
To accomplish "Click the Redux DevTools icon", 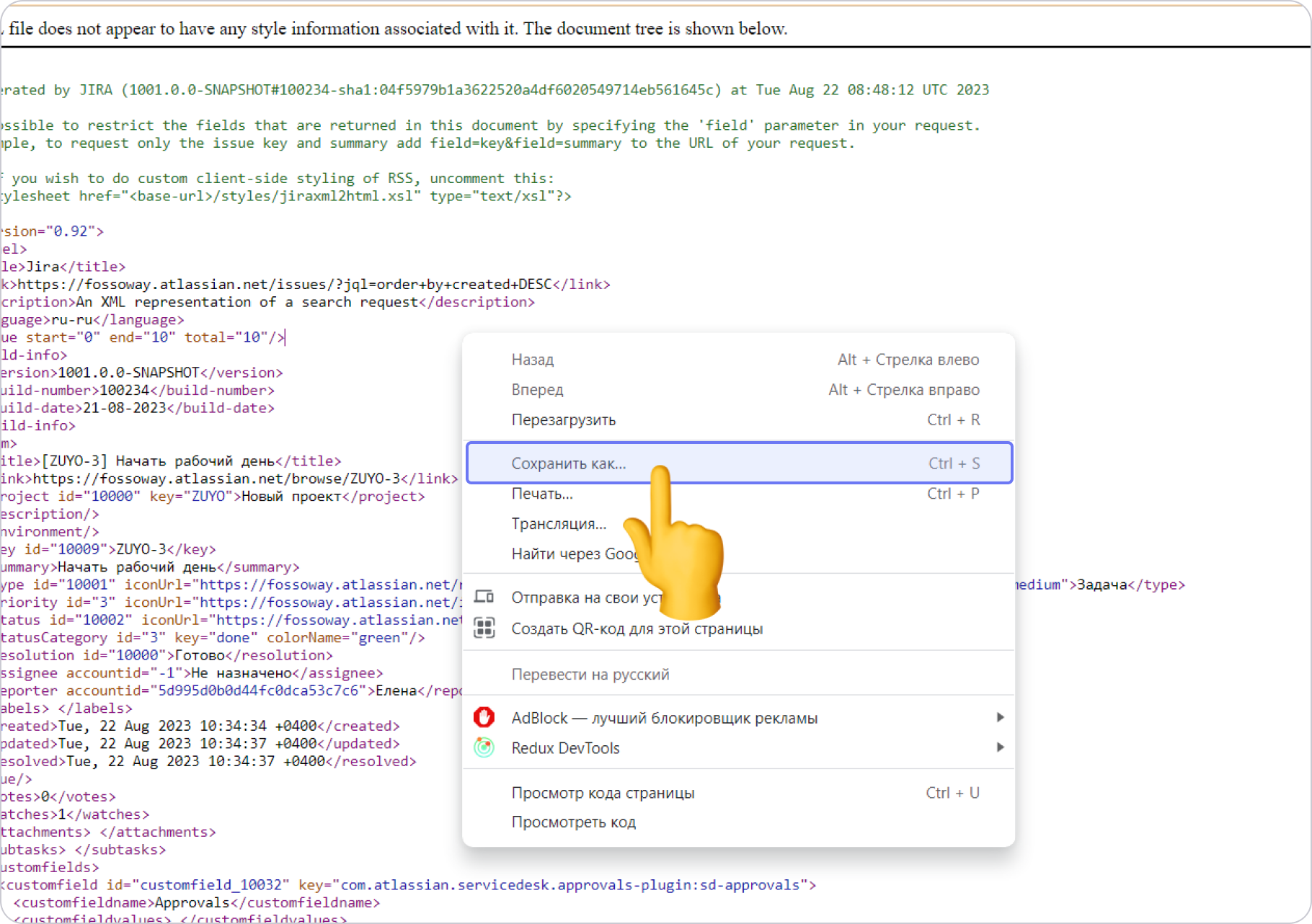I will coord(484,747).
